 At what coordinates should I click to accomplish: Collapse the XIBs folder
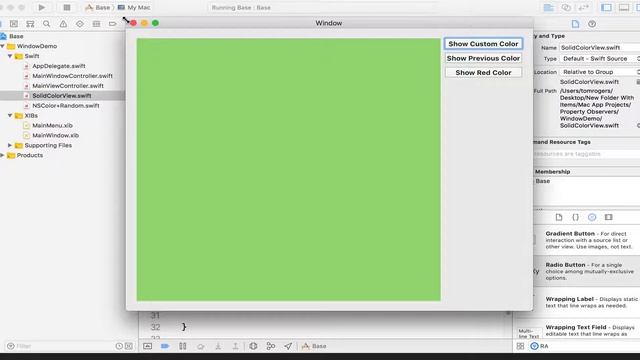point(10,116)
